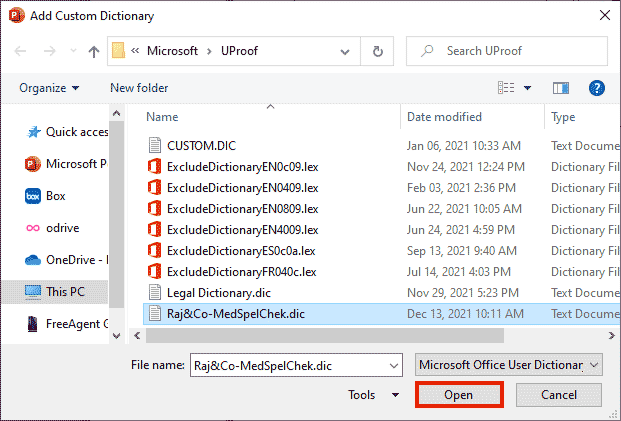Click Microsoft in the address path
This screenshot has width=621, height=421.
172,51
